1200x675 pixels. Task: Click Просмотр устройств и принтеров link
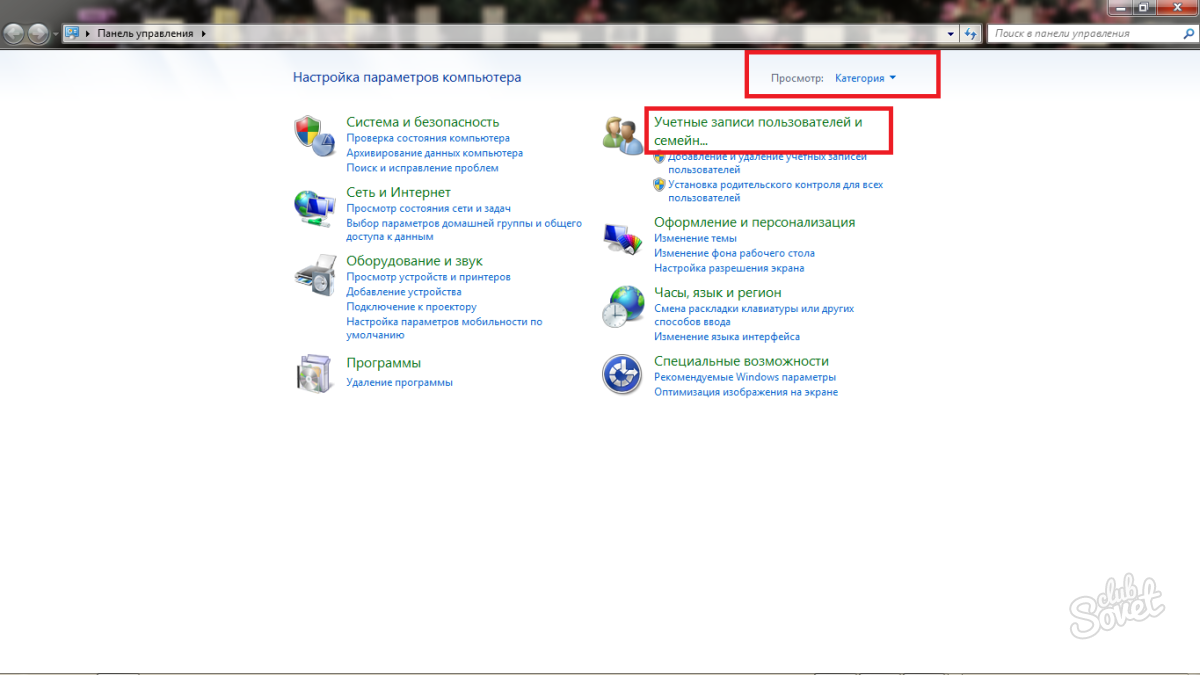(428, 276)
